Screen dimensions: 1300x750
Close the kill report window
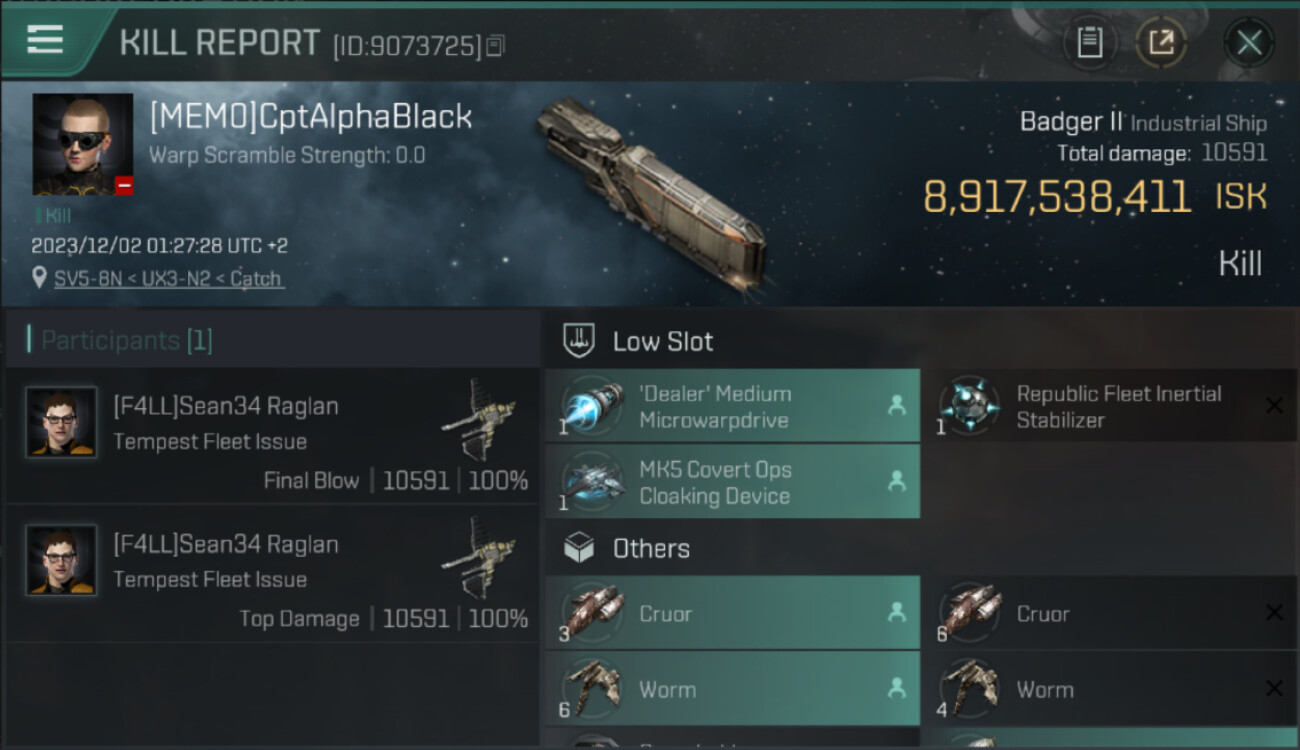point(1249,42)
